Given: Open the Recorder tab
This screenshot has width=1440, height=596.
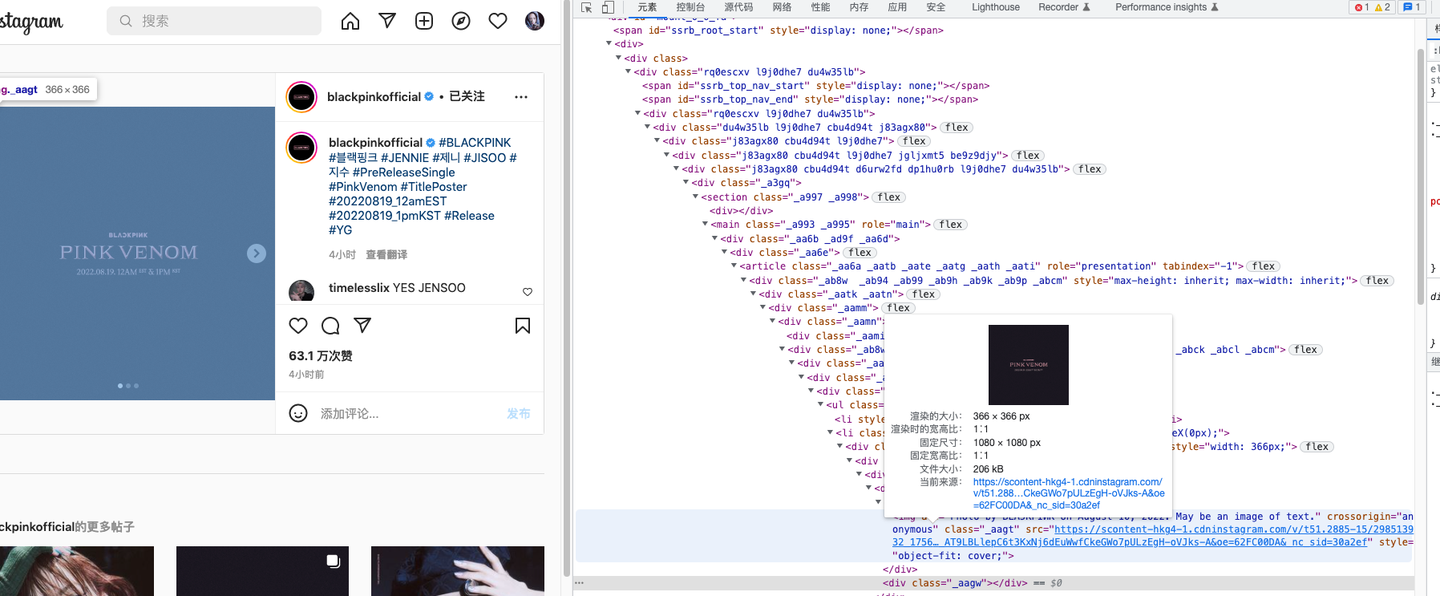Looking at the screenshot, I should click(x=1065, y=7).
